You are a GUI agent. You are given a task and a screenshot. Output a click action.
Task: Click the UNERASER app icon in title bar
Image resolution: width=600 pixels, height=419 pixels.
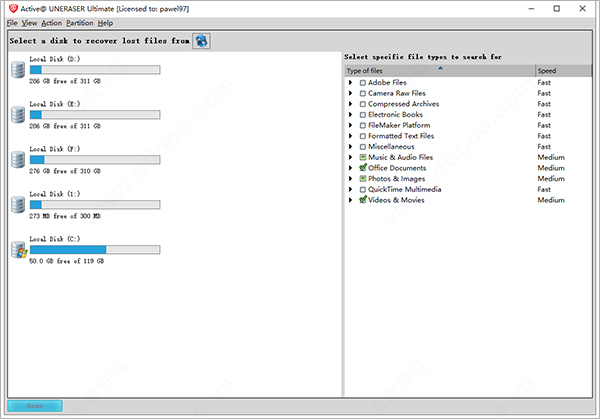pos(13,8)
